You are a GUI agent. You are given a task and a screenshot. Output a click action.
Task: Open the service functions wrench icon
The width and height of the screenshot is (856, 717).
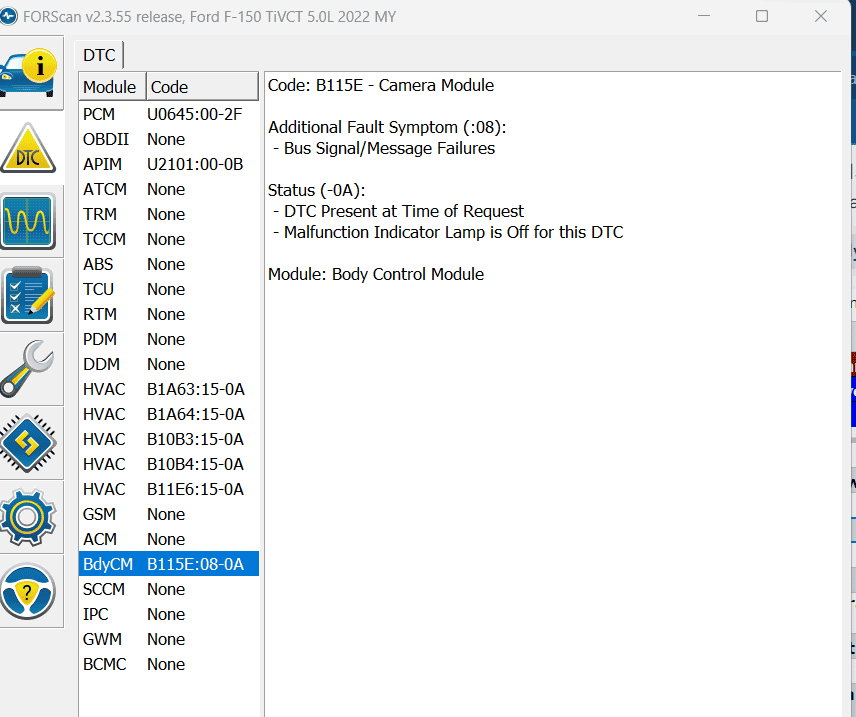click(x=30, y=369)
